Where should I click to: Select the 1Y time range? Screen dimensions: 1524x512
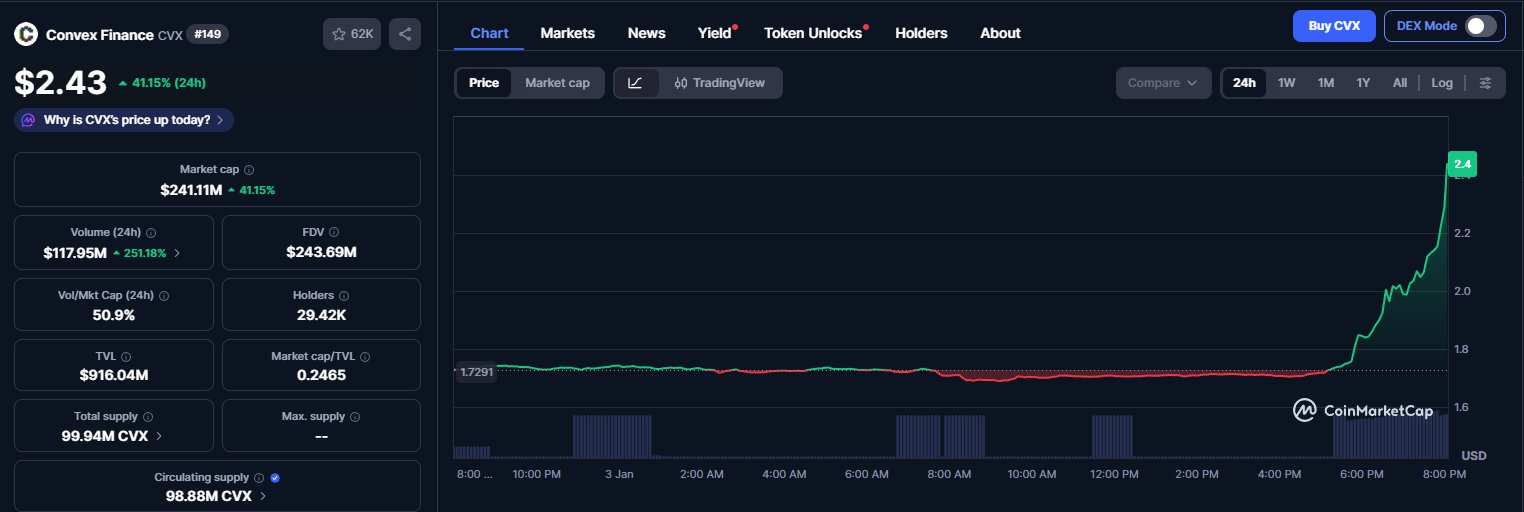(x=1363, y=83)
